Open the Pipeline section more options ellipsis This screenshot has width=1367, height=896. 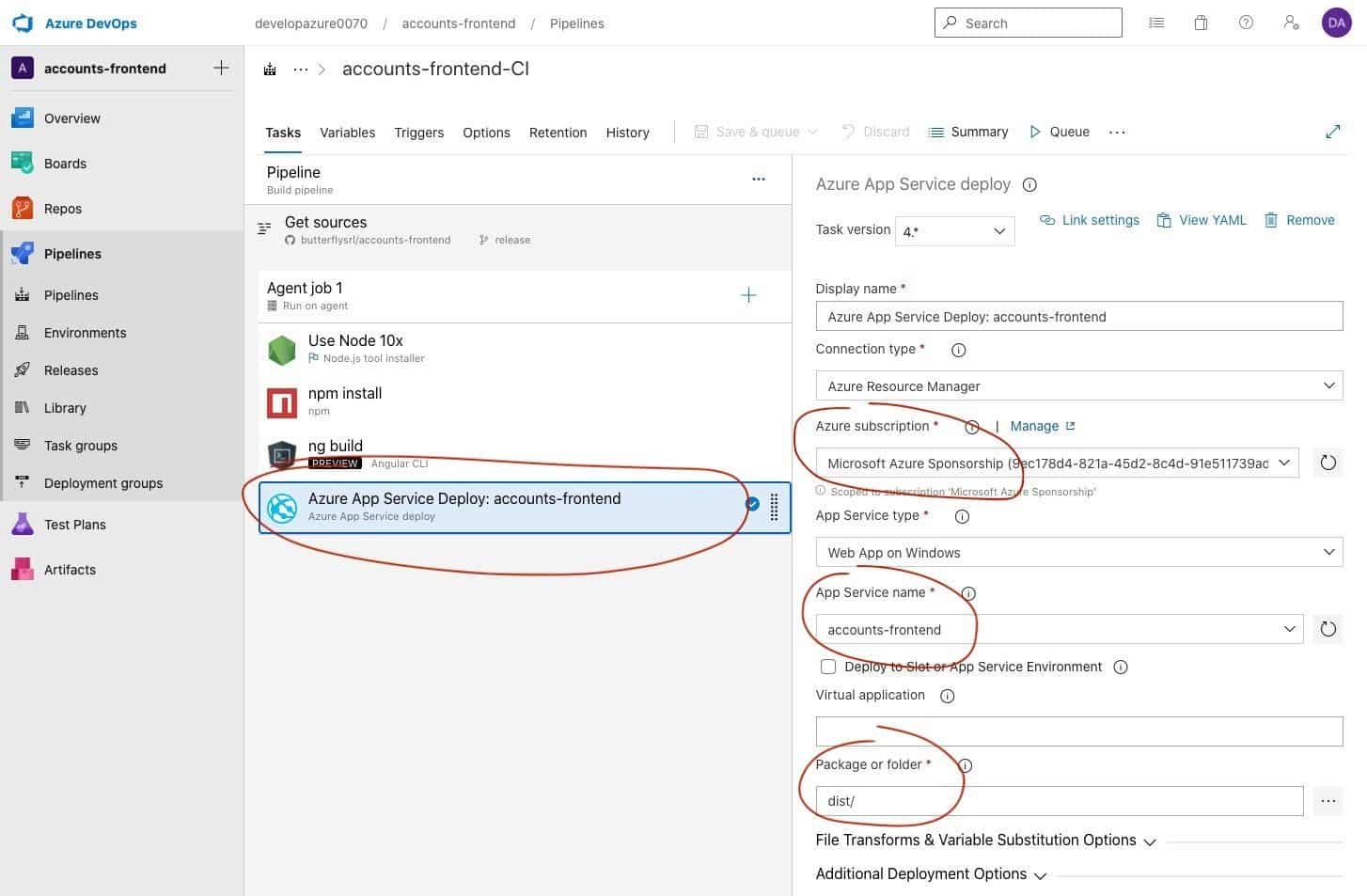pyautogui.click(x=759, y=179)
